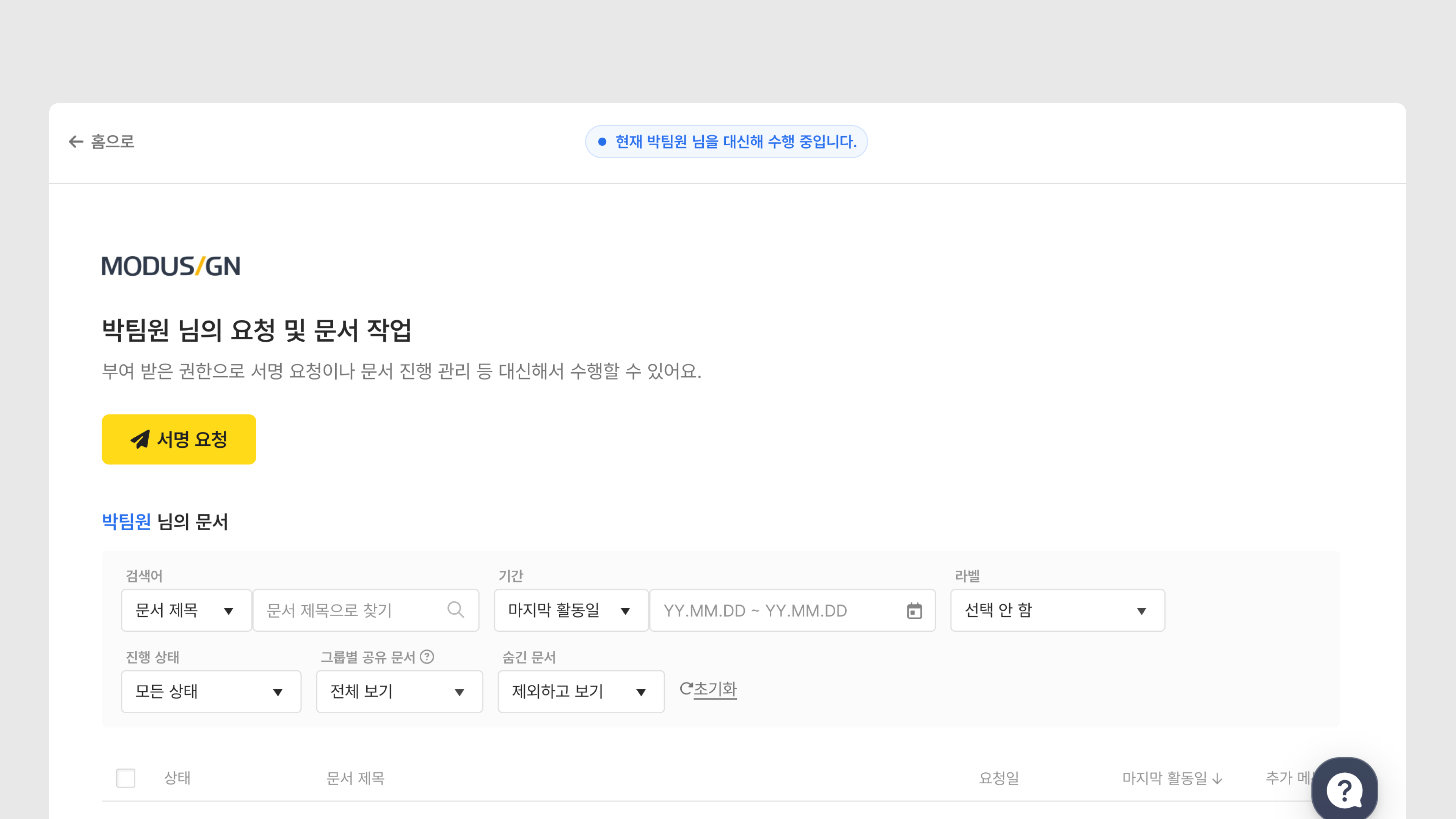Open the 제외하고 보기 hidden docs dropdown
The height and width of the screenshot is (819, 1456).
click(x=581, y=691)
